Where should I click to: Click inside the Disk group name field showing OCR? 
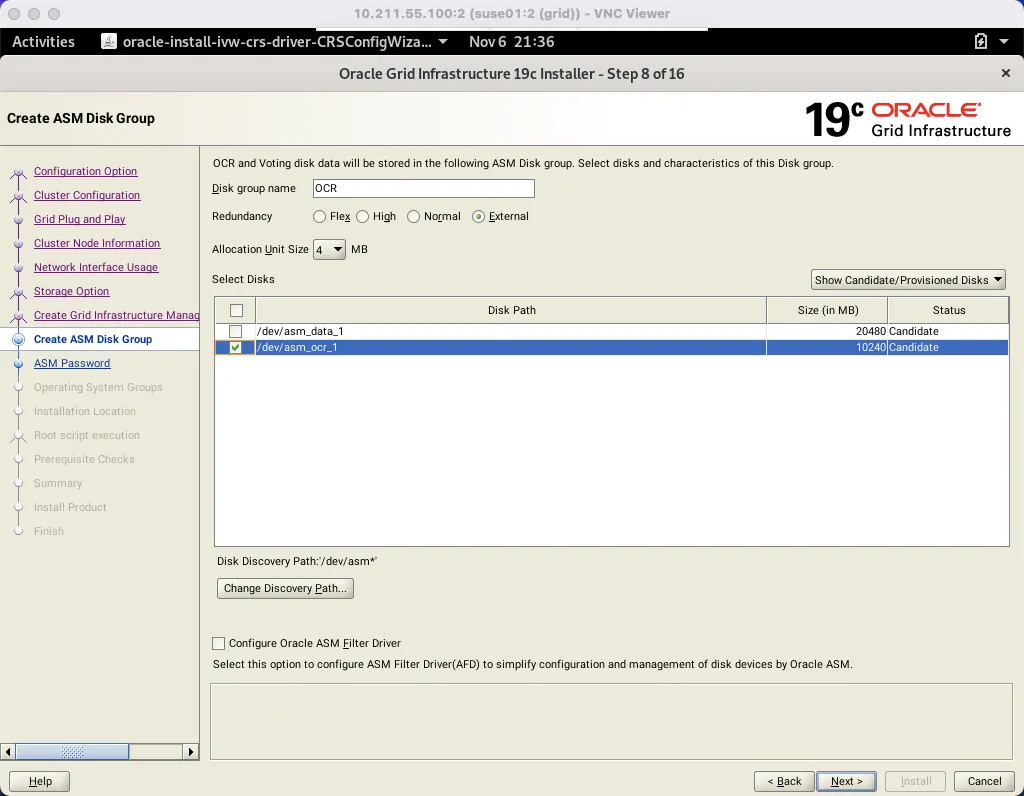click(423, 188)
